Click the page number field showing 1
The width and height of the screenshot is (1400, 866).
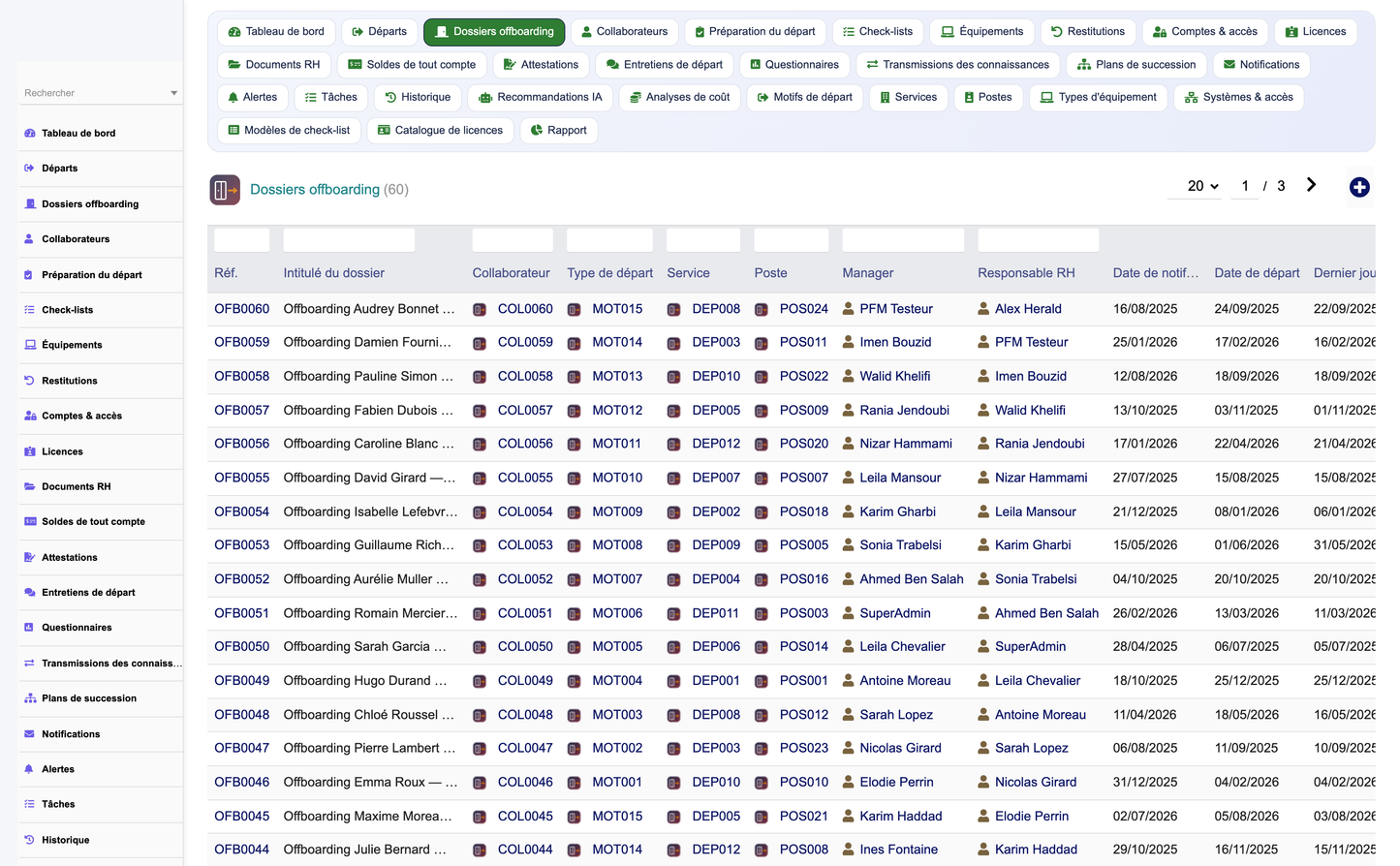click(1245, 186)
